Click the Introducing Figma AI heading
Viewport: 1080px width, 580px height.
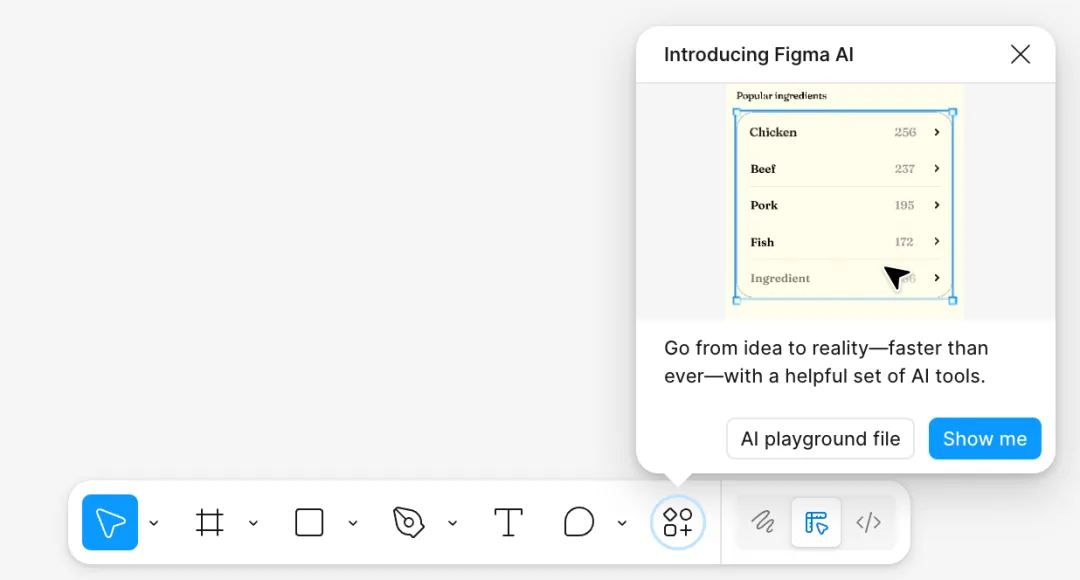(758, 55)
